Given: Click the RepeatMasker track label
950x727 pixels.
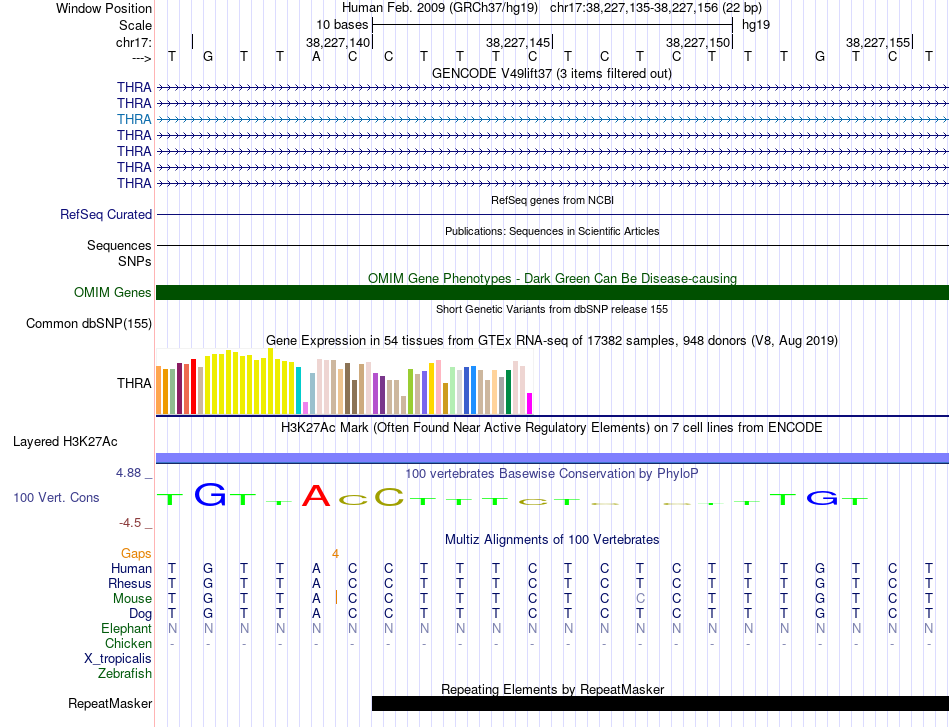Looking at the screenshot, I should [x=110, y=703].
